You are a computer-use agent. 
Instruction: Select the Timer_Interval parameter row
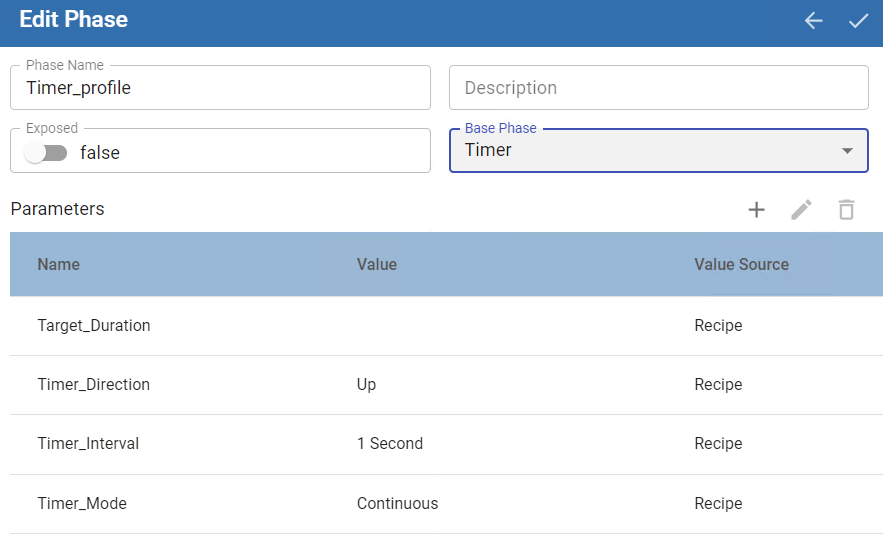[88, 444]
